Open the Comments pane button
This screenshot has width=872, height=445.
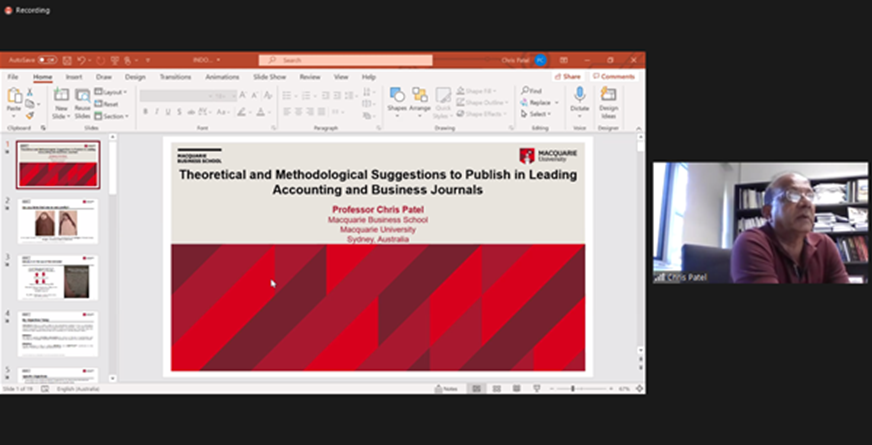[614, 76]
